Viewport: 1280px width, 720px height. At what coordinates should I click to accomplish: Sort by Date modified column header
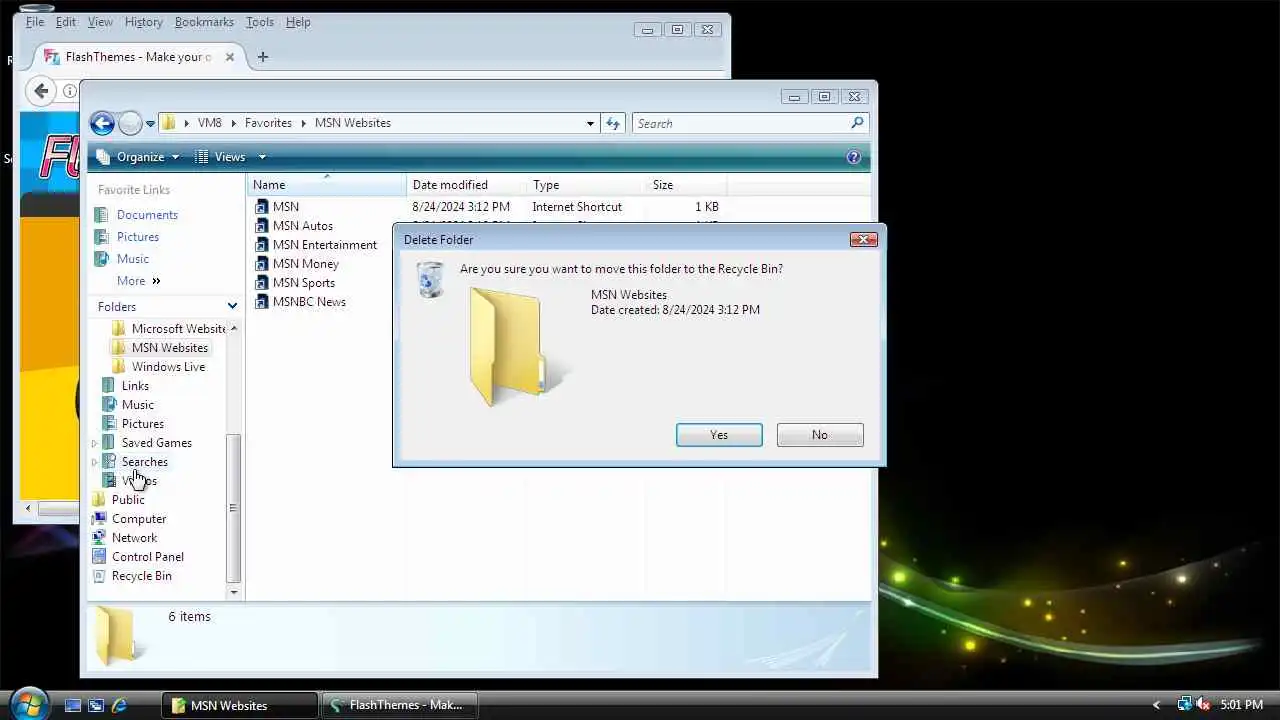[x=467, y=185]
